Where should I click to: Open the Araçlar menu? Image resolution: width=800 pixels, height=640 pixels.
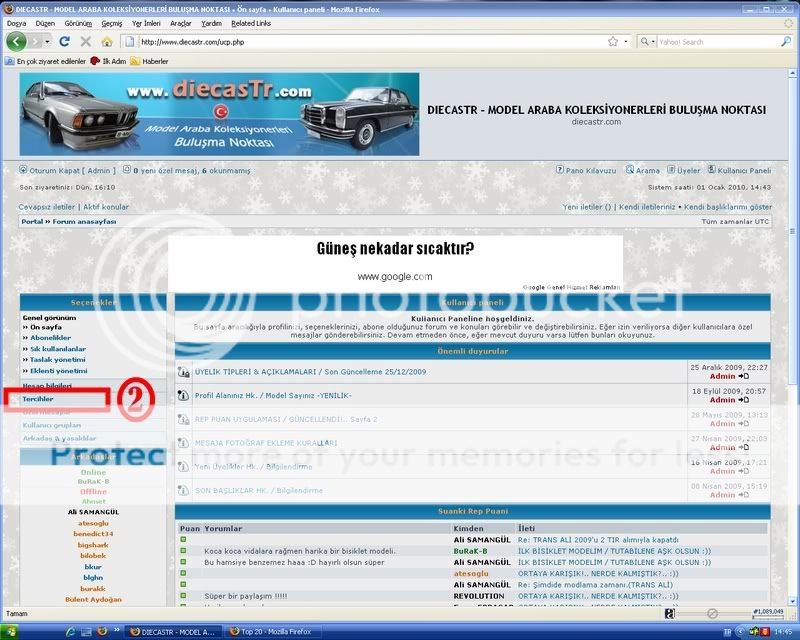click(181, 23)
